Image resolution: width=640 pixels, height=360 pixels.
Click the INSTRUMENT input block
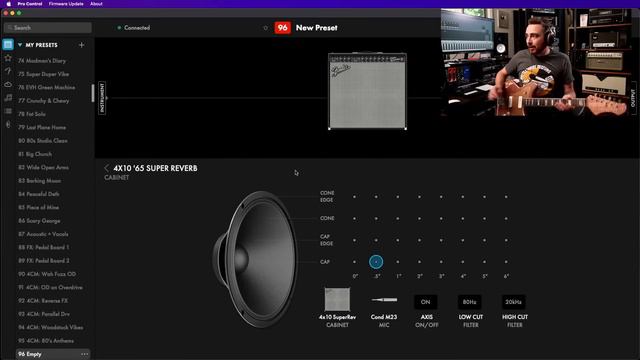[102, 98]
